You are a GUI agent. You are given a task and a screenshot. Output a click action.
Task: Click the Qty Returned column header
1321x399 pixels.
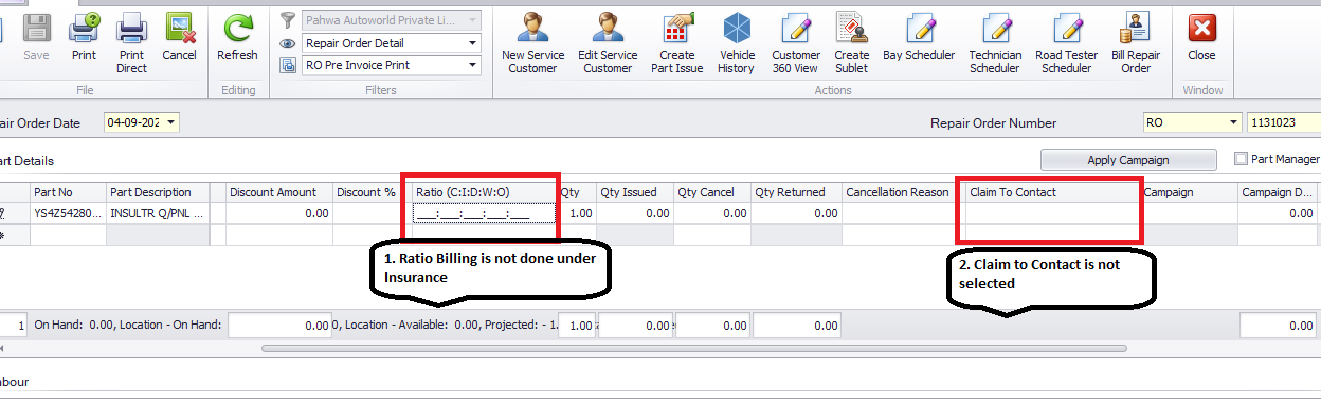(796, 192)
